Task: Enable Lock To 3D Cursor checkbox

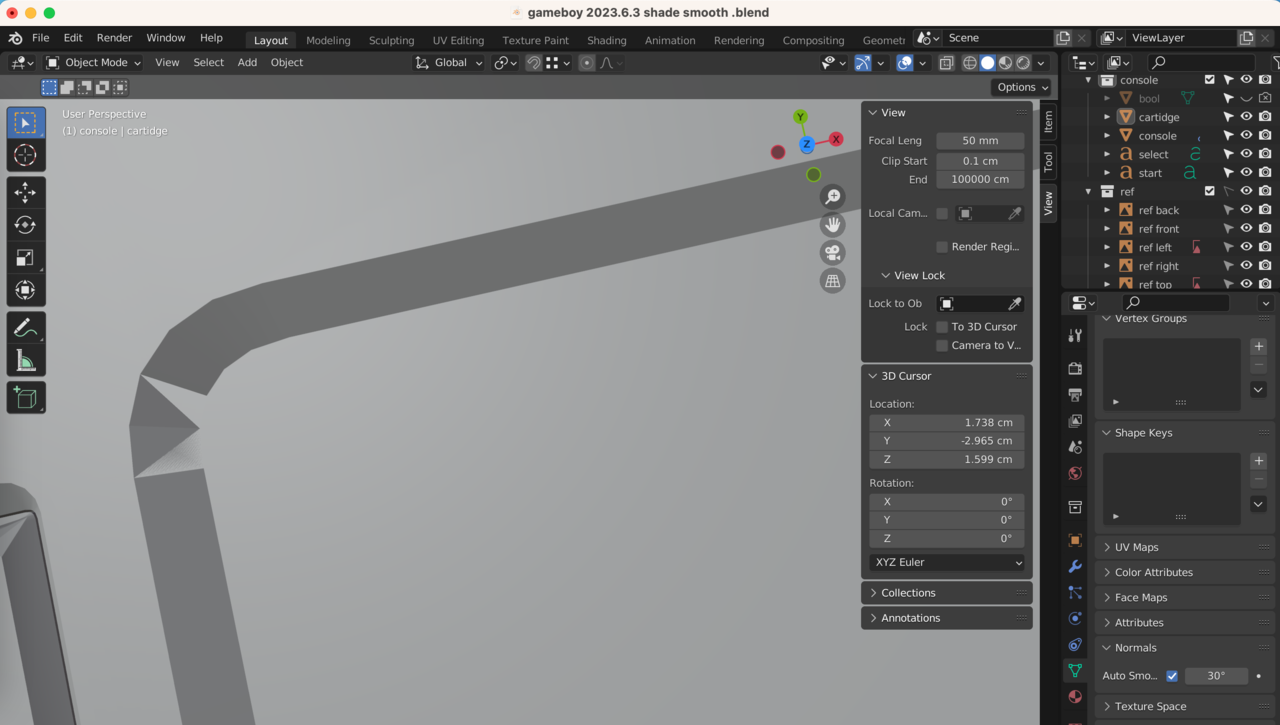Action: click(x=942, y=327)
